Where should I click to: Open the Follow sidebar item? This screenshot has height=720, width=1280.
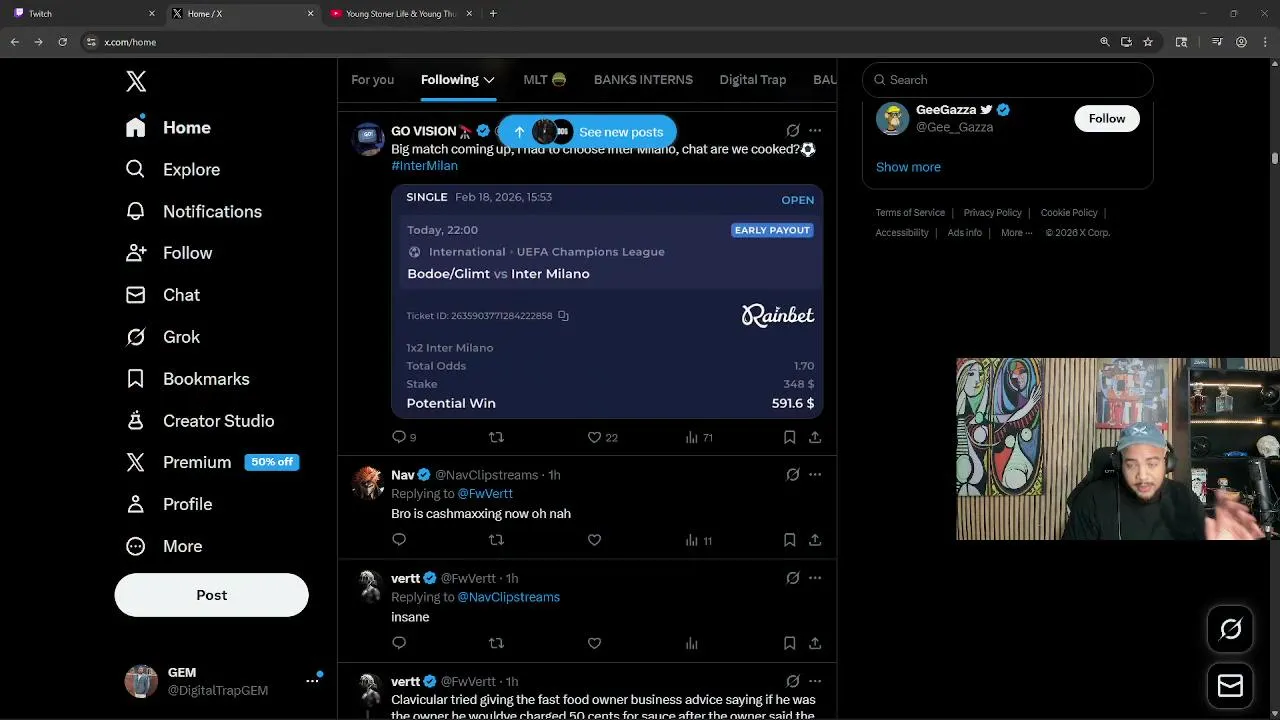coord(168,253)
